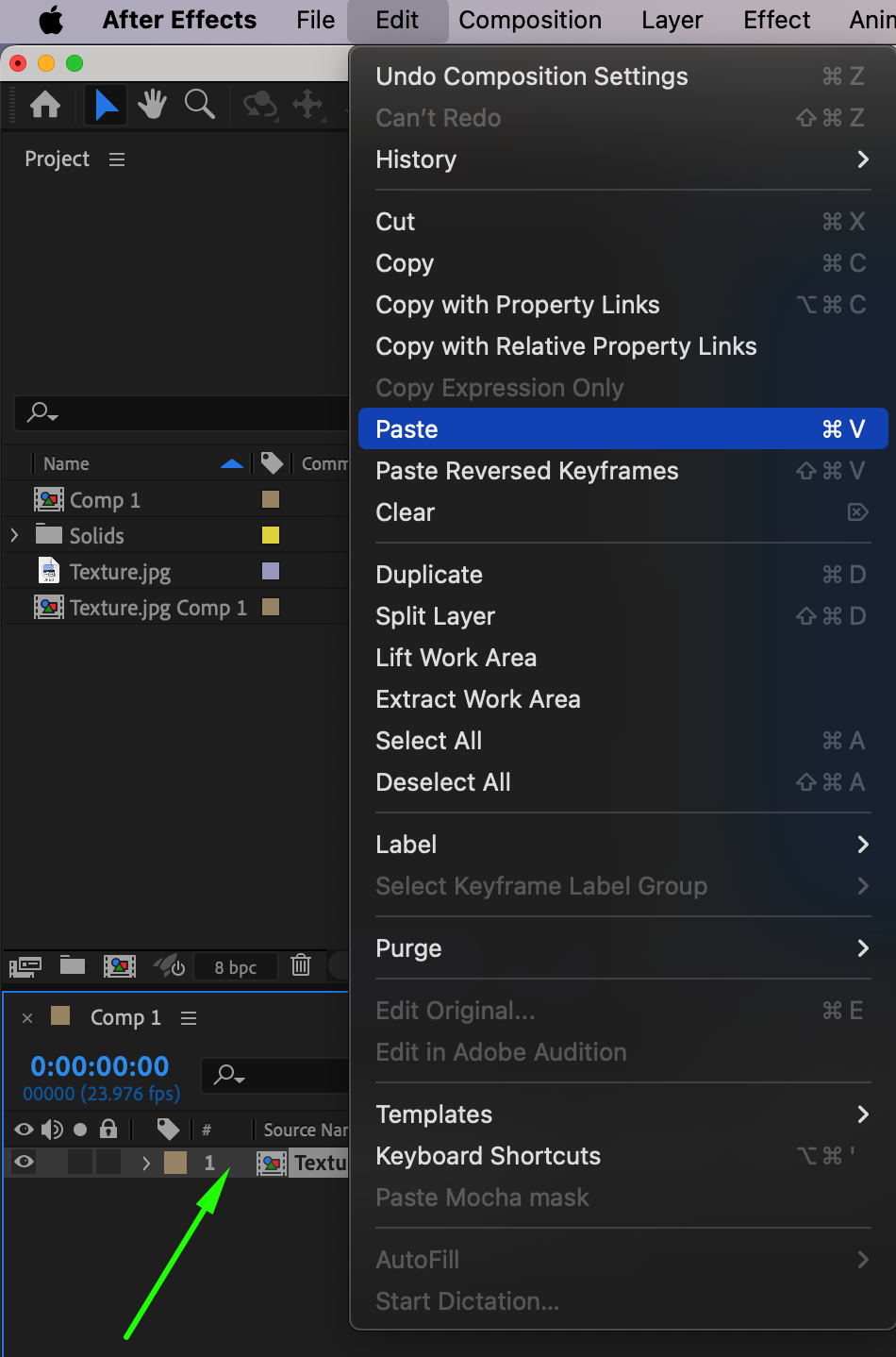Click the New Composition icon
The width and height of the screenshot is (896, 1357).
coord(120,965)
